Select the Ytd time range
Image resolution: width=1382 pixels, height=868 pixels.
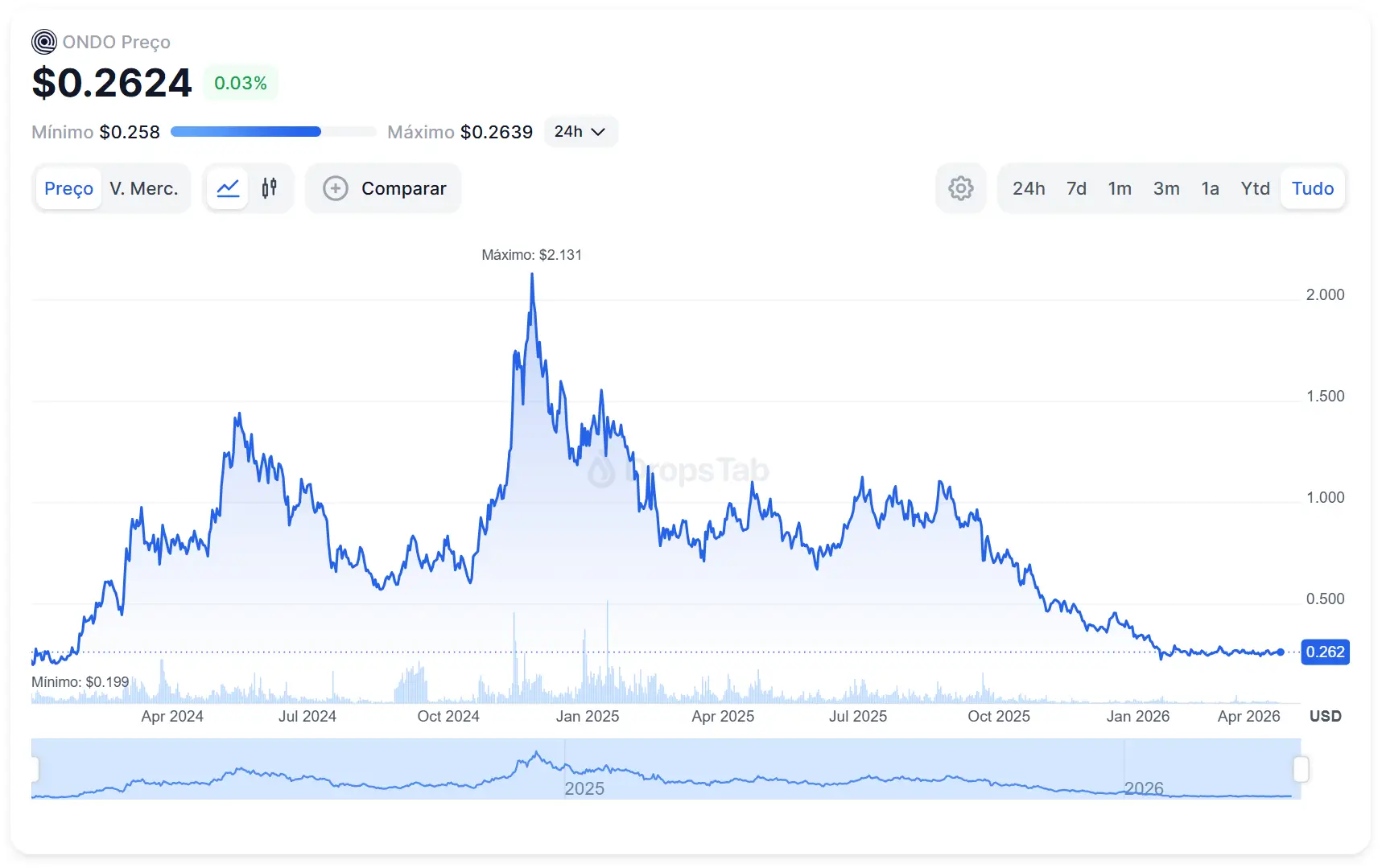1255,188
